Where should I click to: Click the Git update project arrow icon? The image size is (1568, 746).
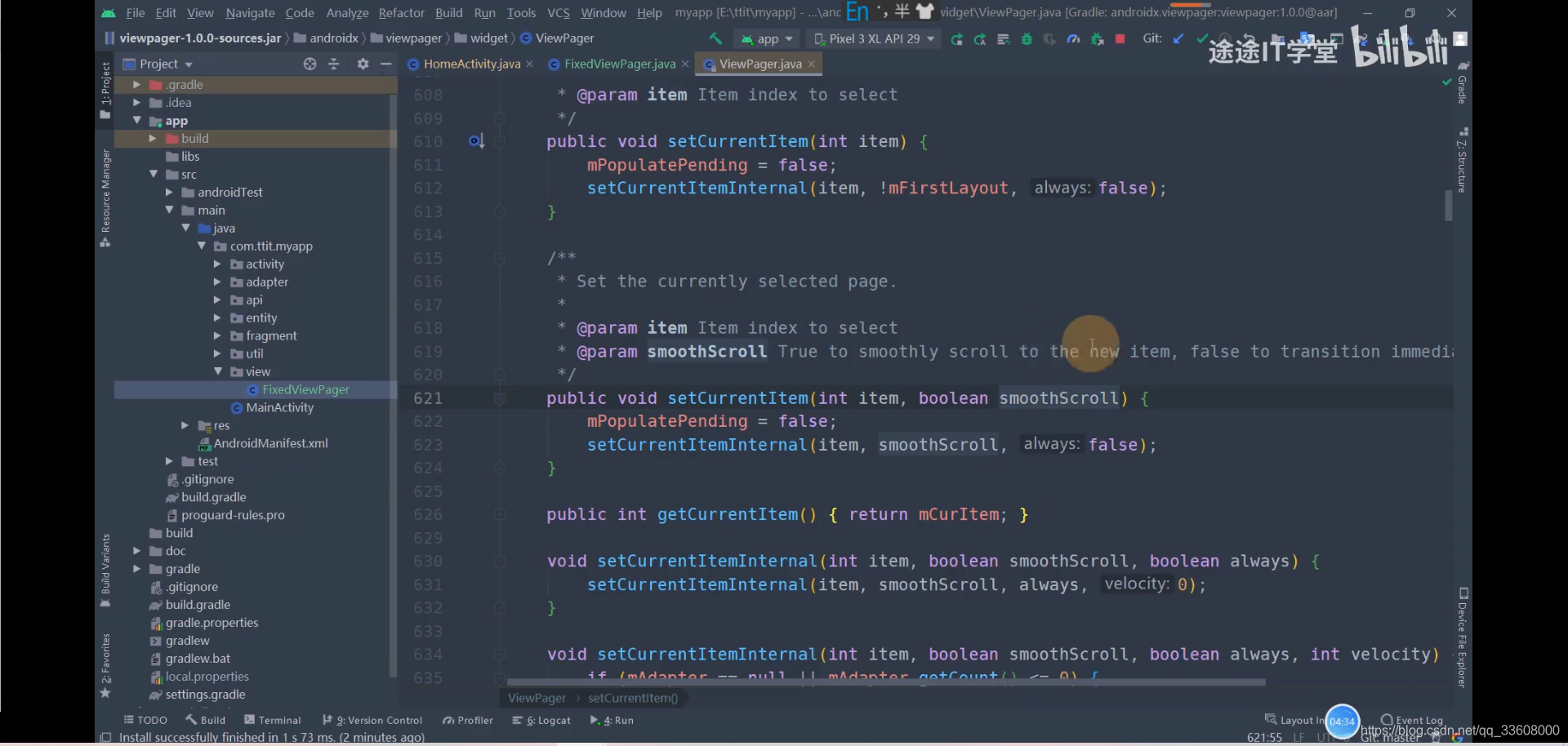(x=1178, y=38)
